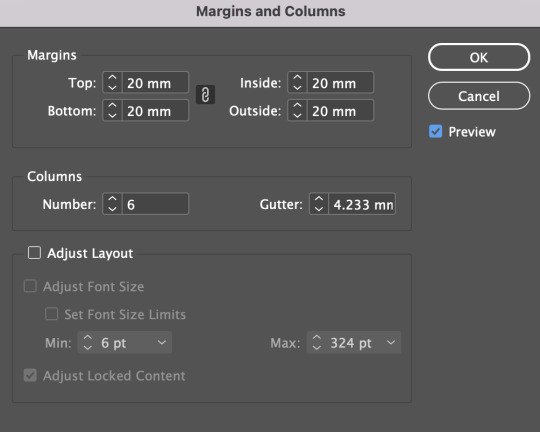
Task: Click the chain link icon between margin fields
Action: click(x=205, y=95)
